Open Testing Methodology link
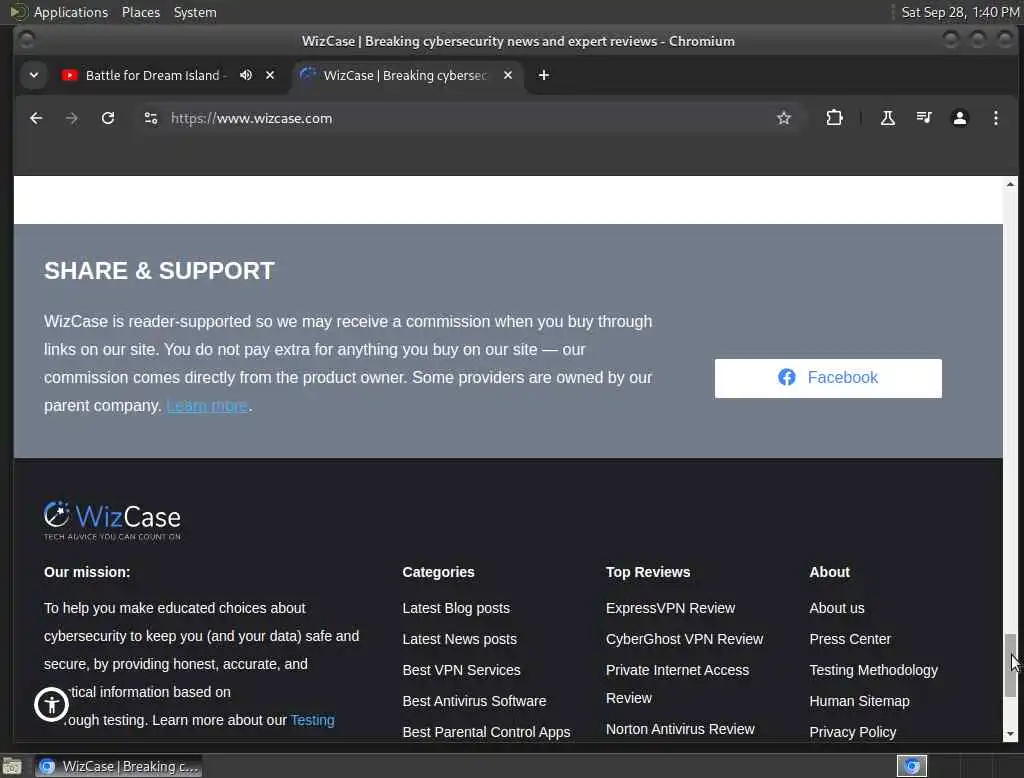The image size is (1024, 778). click(x=873, y=670)
